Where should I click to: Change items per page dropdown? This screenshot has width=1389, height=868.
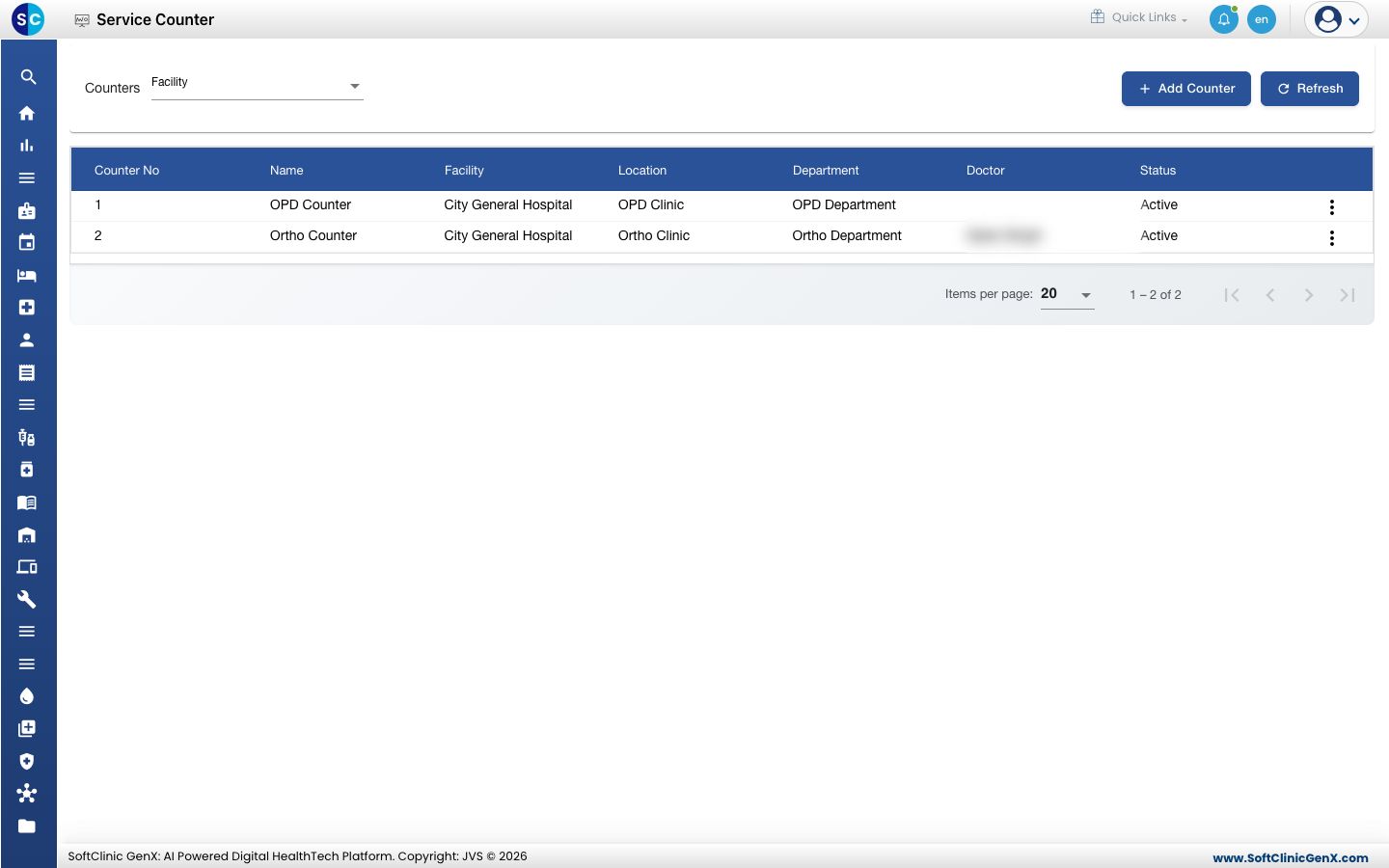[x=1067, y=294]
